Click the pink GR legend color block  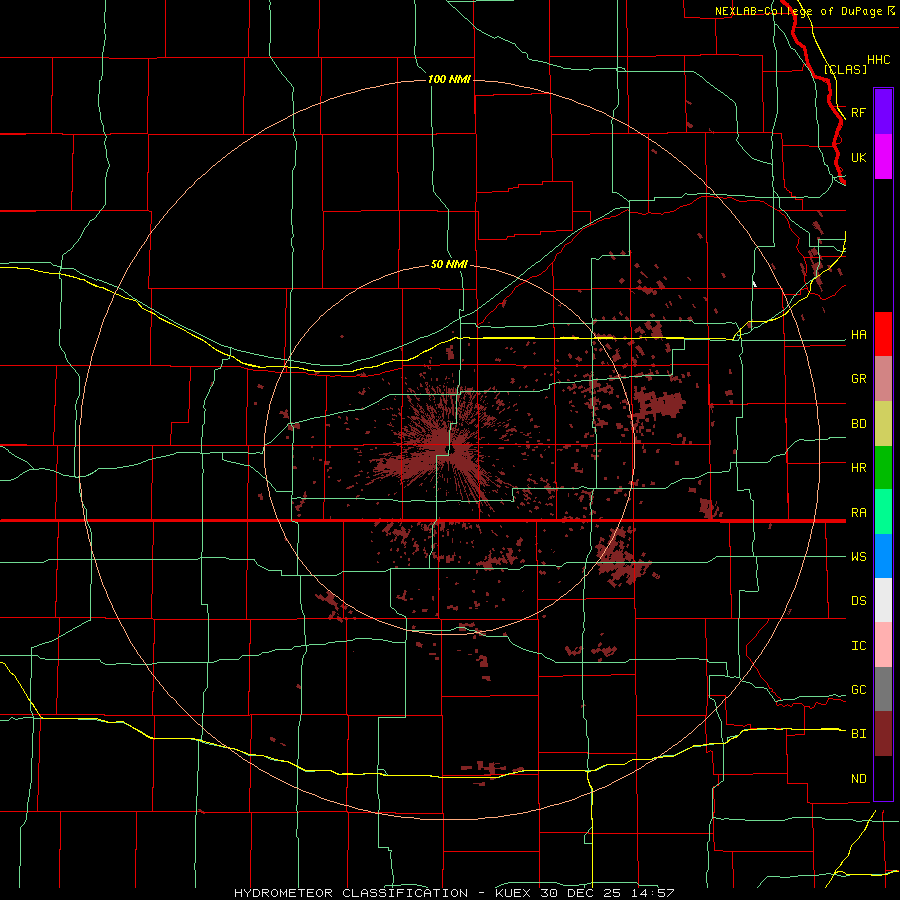point(883,379)
